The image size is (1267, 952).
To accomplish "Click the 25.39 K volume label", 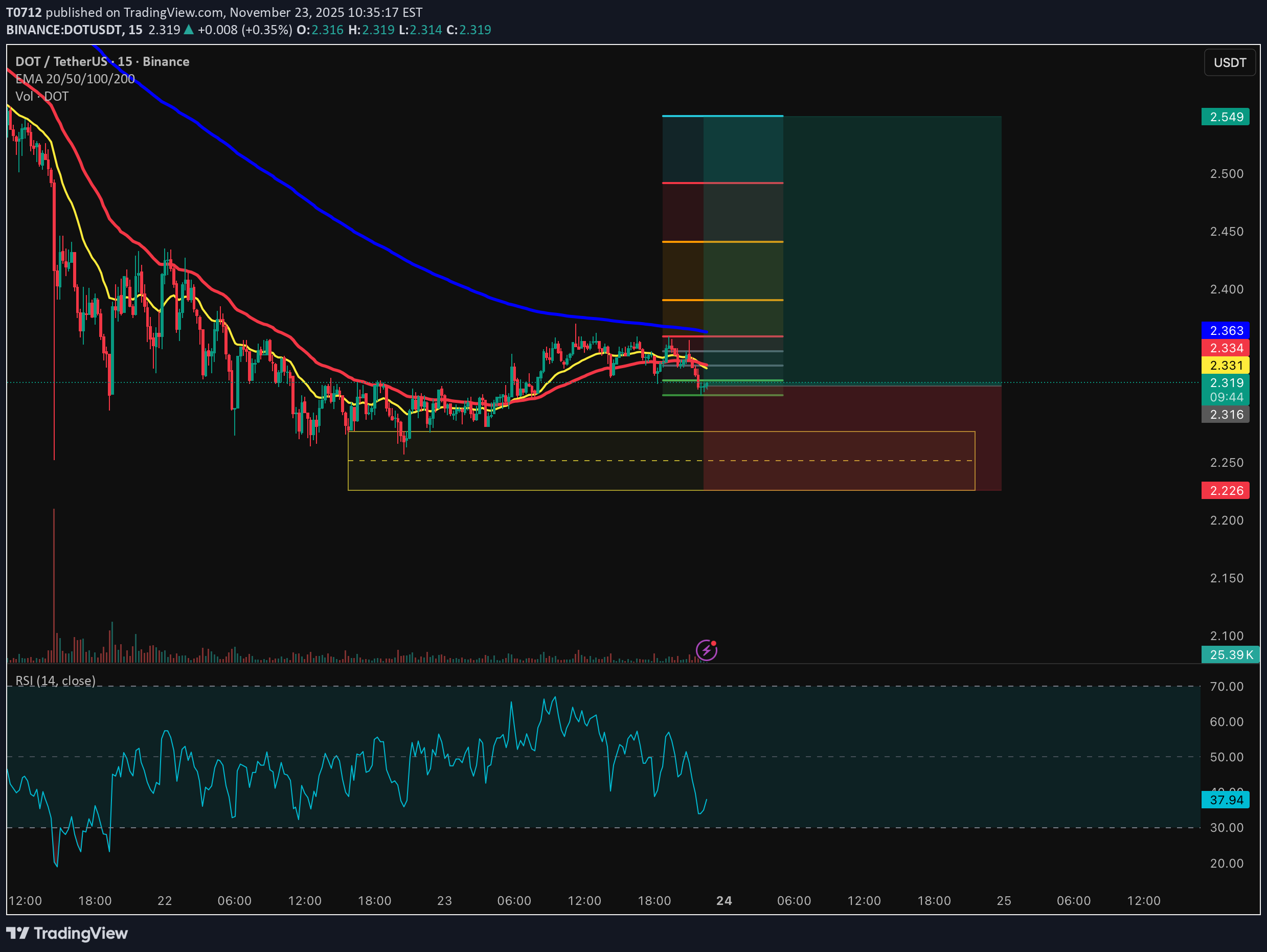I will tap(1230, 655).
